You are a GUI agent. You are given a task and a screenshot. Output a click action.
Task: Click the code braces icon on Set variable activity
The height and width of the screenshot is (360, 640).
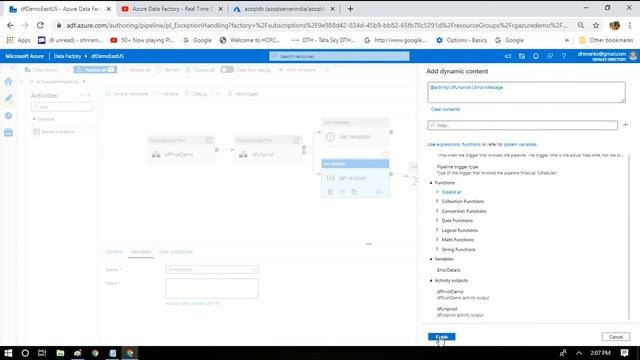click(342, 192)
